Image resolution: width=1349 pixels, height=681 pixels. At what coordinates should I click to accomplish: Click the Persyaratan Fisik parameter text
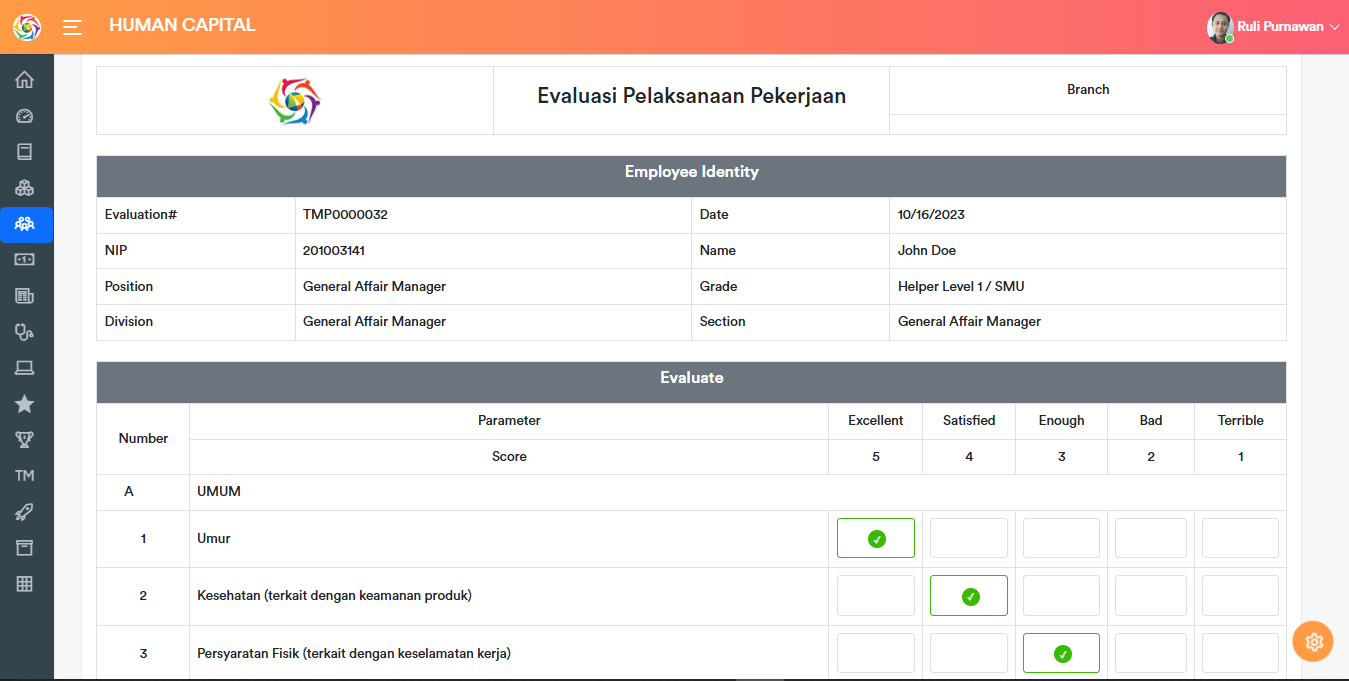(354, 654)
